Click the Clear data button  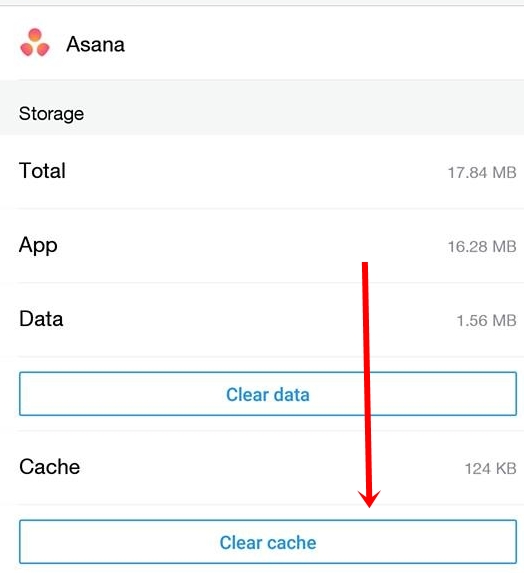[268, 394]
